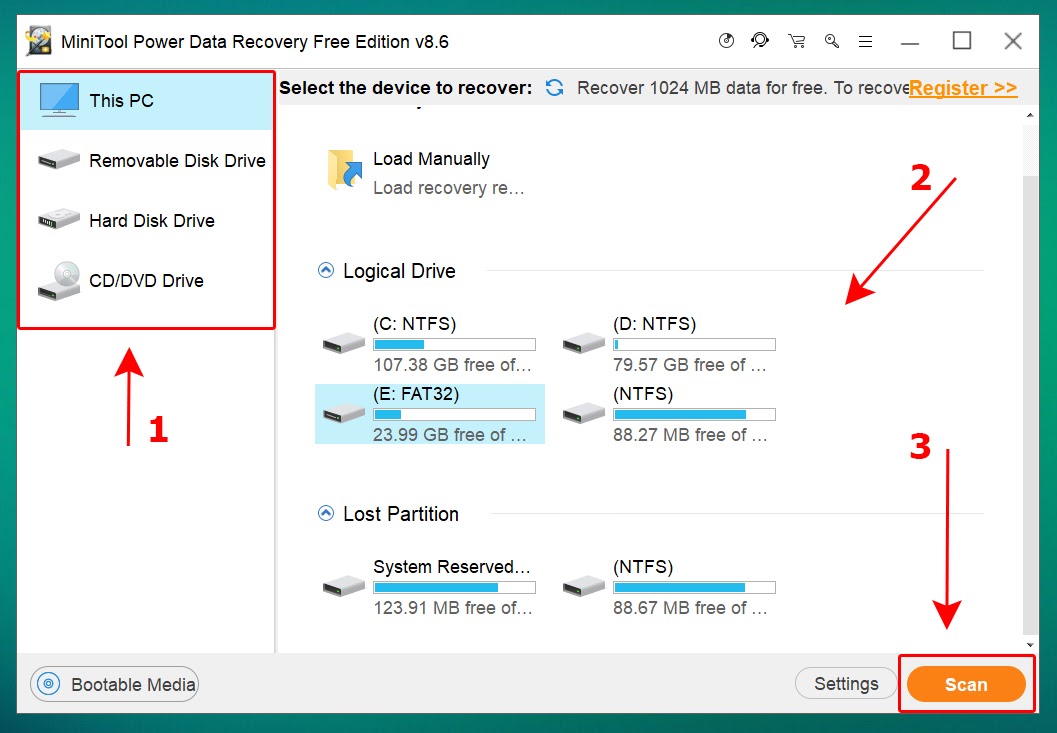The image size is (1057, 733).
Task: Click the key icon to enter license
Action: click(x=831, y=41)
